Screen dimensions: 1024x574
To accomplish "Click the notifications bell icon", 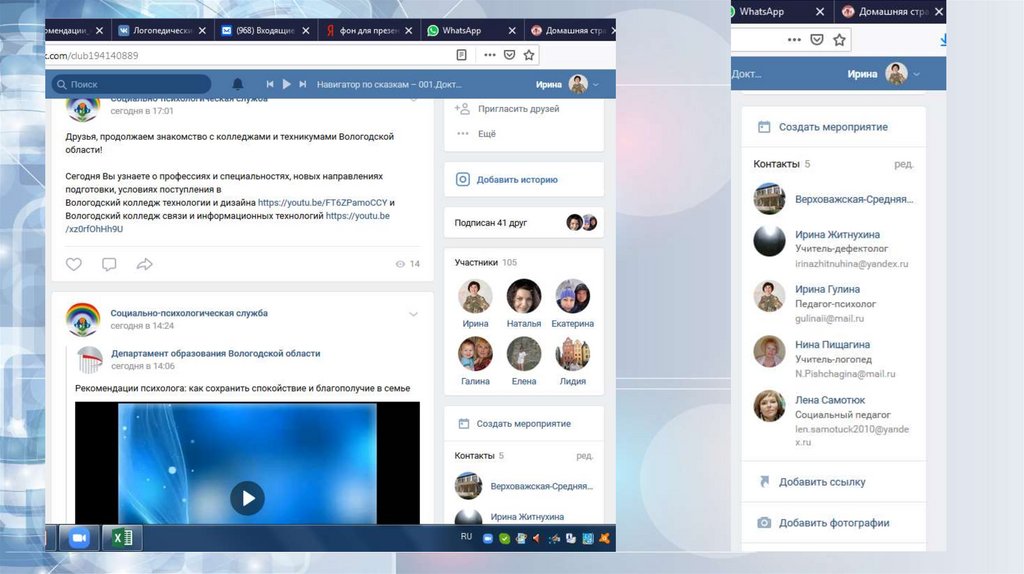I will tap(237, 84).
